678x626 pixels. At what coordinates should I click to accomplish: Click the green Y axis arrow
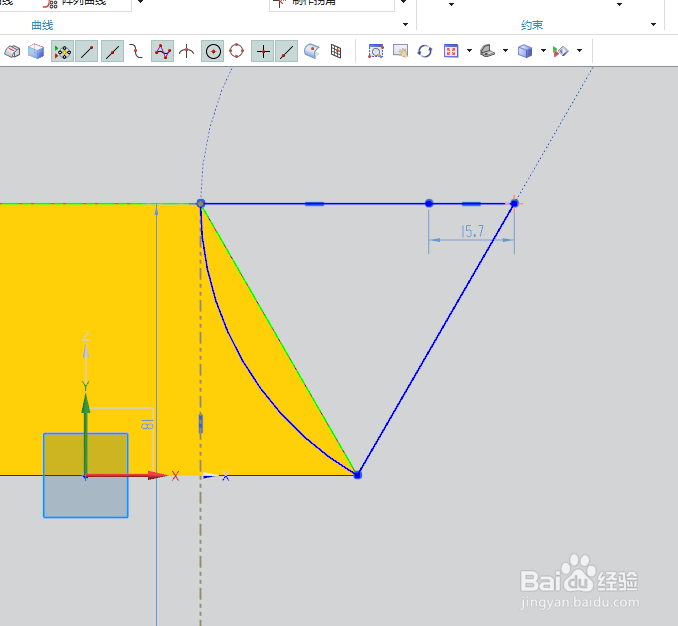click(86, 434)
